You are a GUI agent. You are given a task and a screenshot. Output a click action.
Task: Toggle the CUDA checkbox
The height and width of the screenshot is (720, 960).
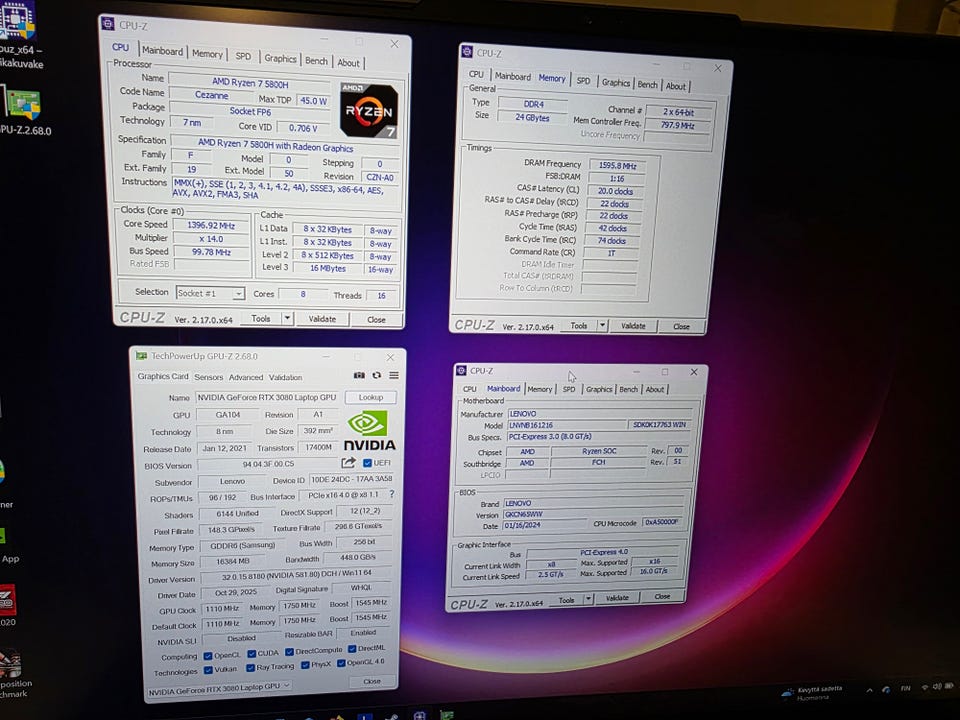tap(252, 653)
